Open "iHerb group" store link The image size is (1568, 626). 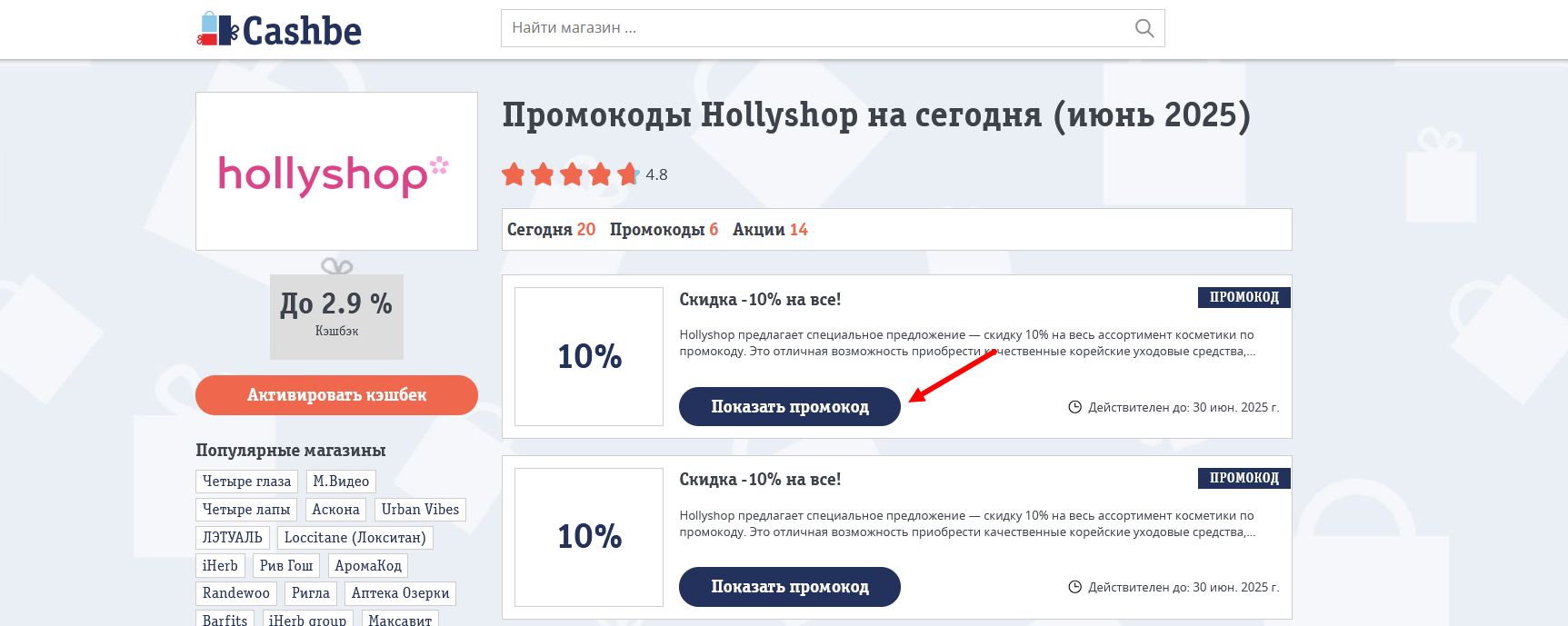[x=307, y=620]
